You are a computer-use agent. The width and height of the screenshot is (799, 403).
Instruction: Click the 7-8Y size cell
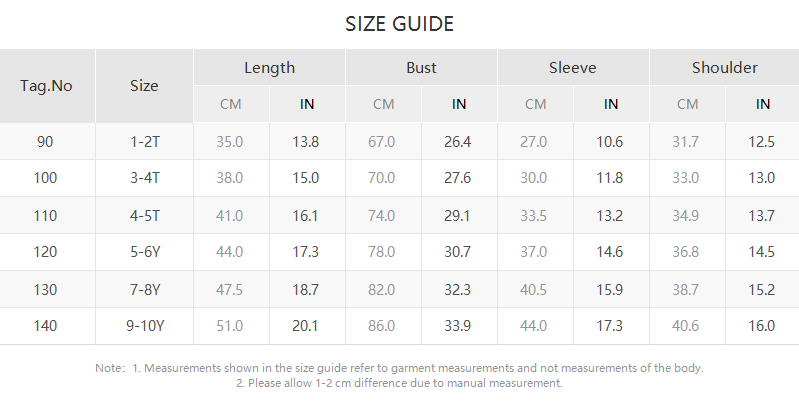coord(144,289)
